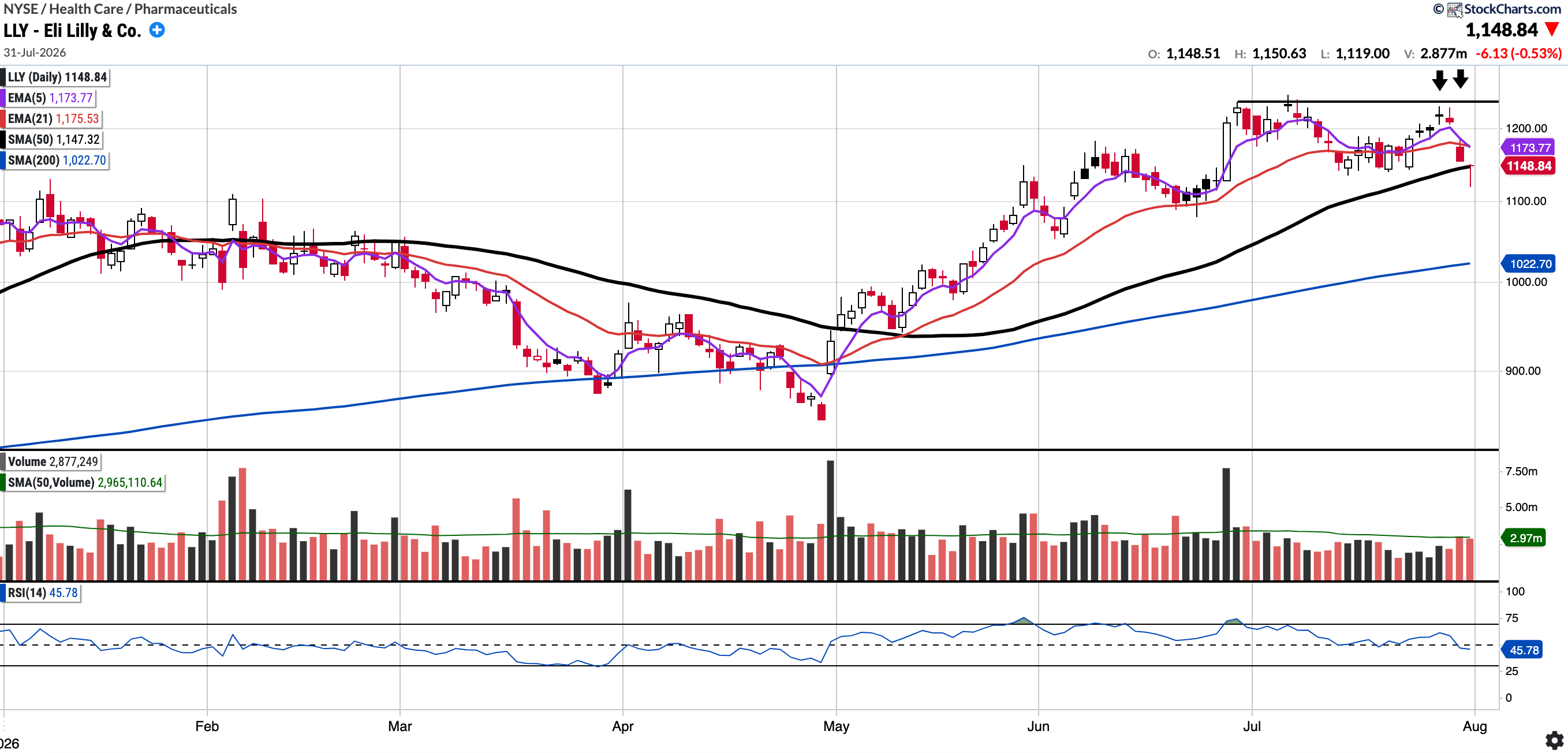Click the Feb label on the time axis
The image size is (1568, 753).
[207, 726]
